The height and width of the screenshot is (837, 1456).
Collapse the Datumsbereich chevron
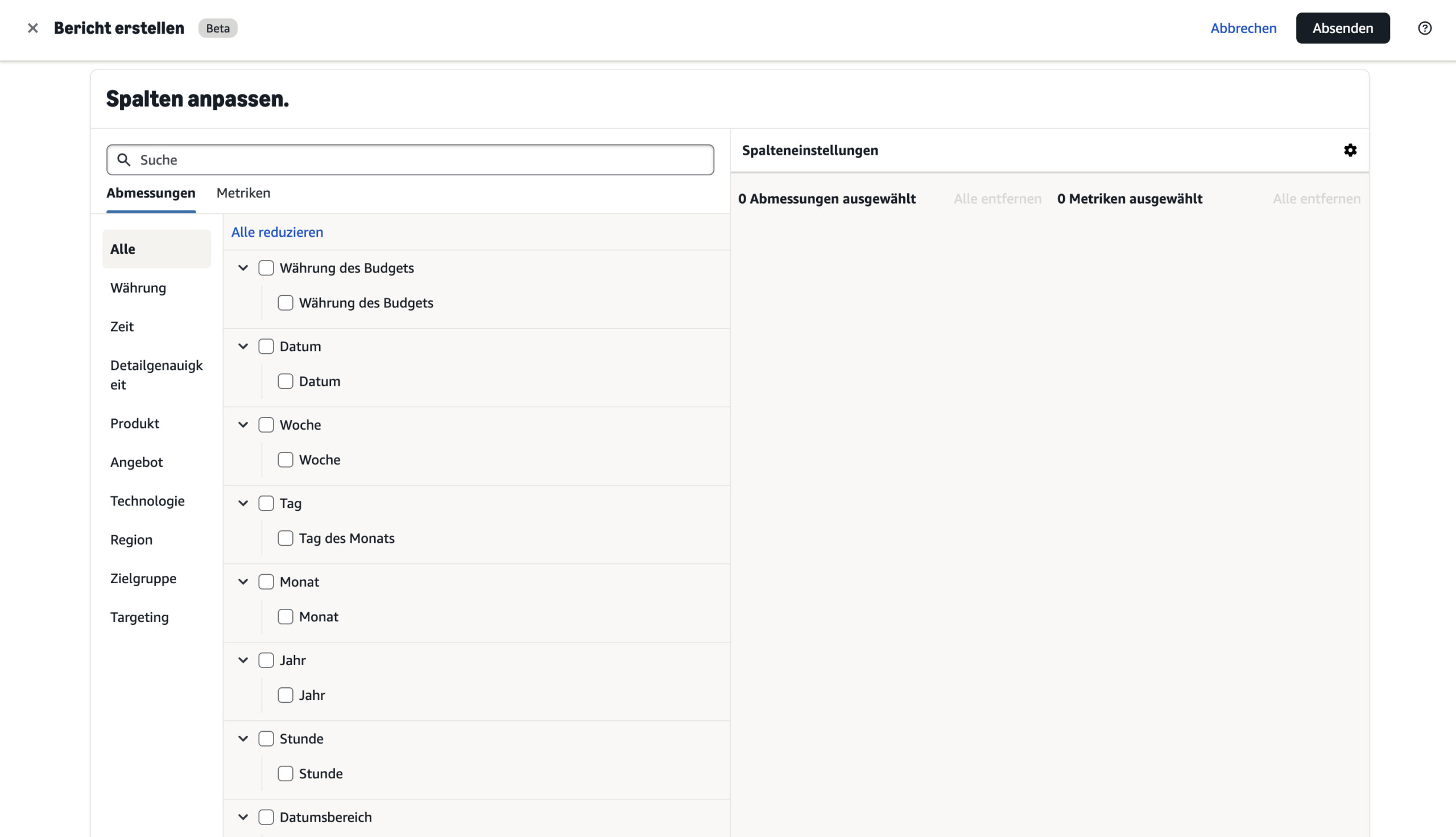pyautogui.click(x=243, y=818)
